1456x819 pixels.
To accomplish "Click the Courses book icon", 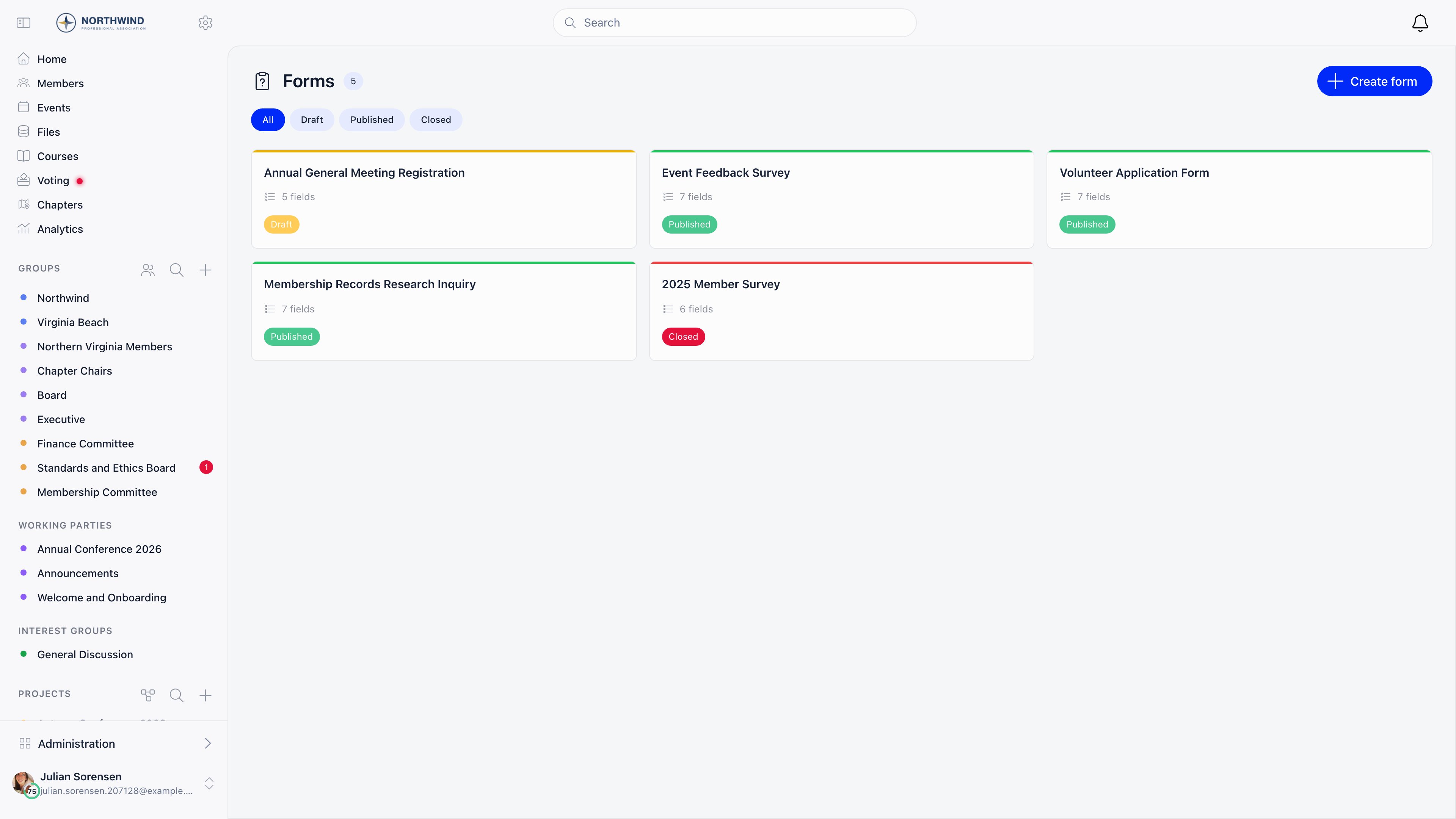I will point(23,156).
